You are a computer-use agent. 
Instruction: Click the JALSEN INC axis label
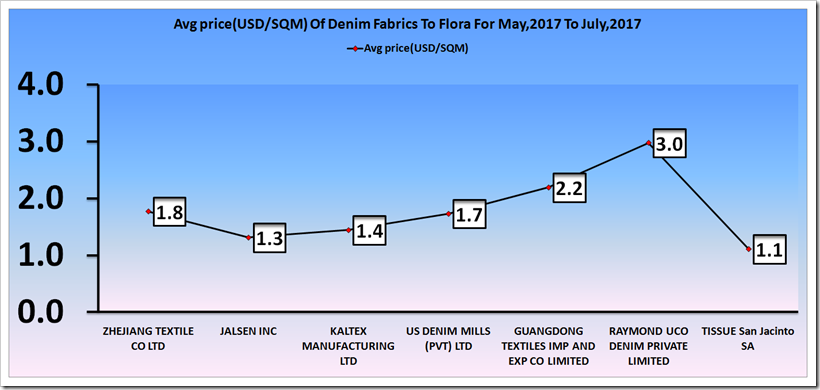[x=248, y=331]
